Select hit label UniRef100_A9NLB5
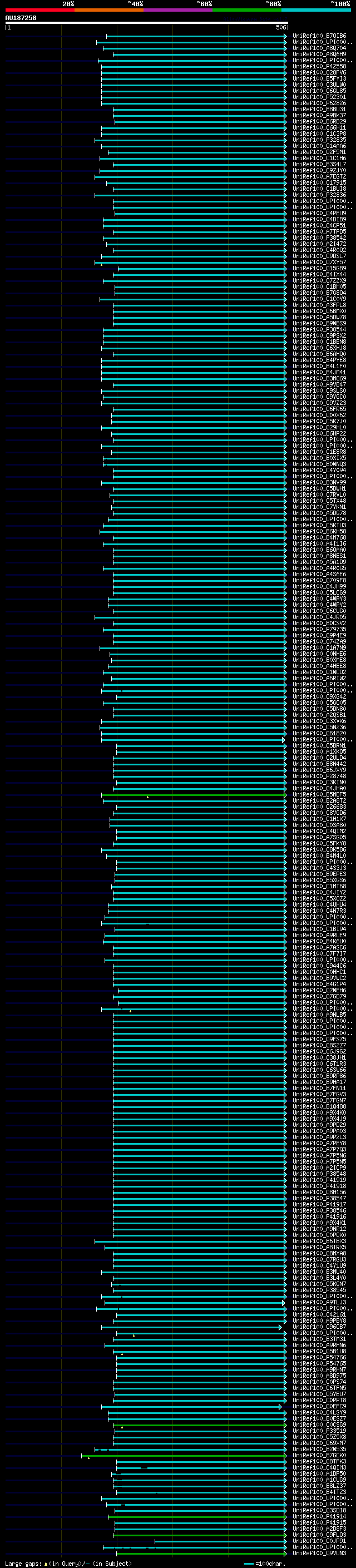Screen dimensions: 356x1568 pos(319,1015)
